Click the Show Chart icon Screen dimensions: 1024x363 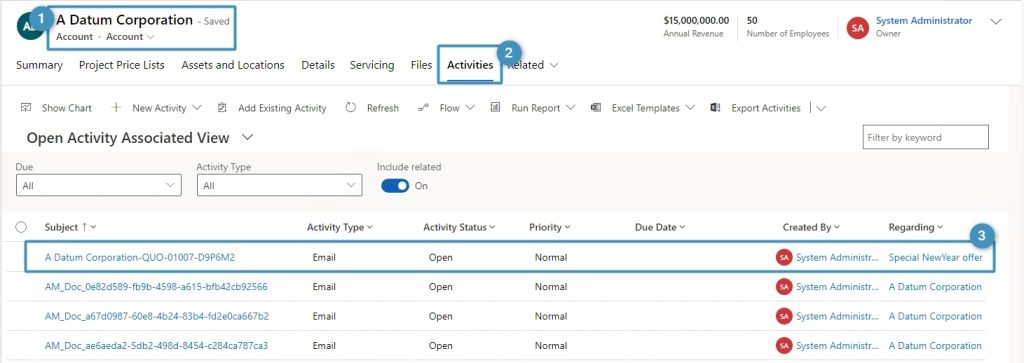point(26,108)
